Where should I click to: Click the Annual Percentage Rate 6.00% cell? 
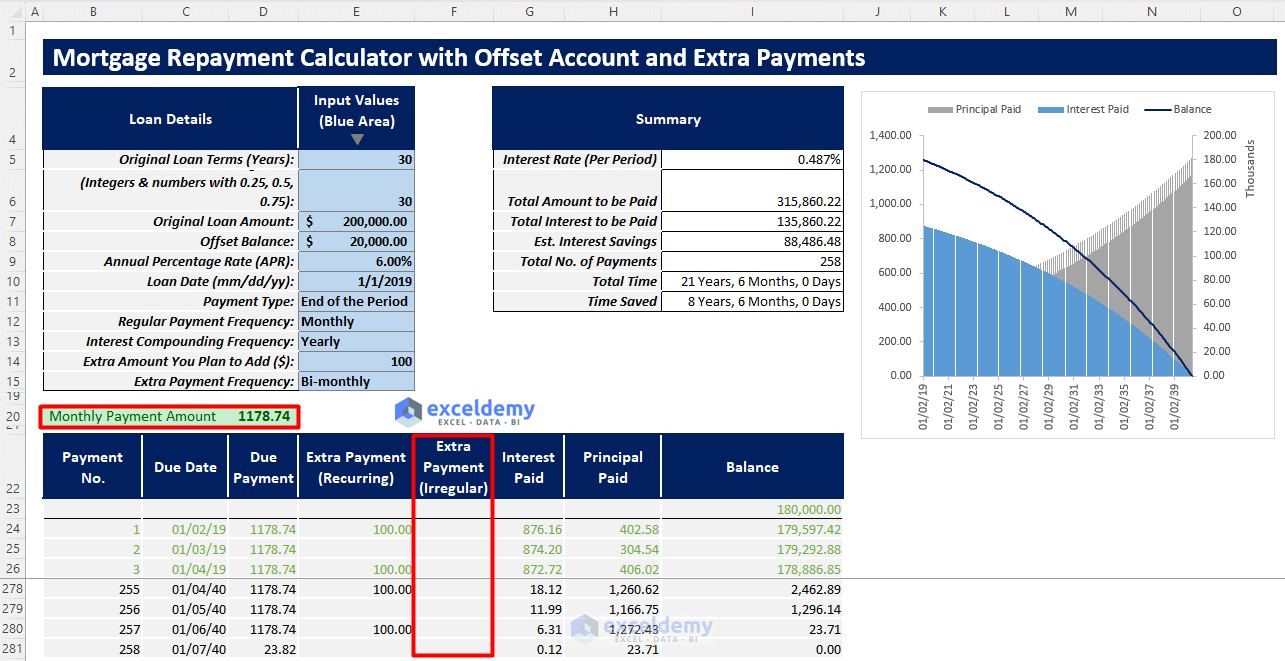356,261
